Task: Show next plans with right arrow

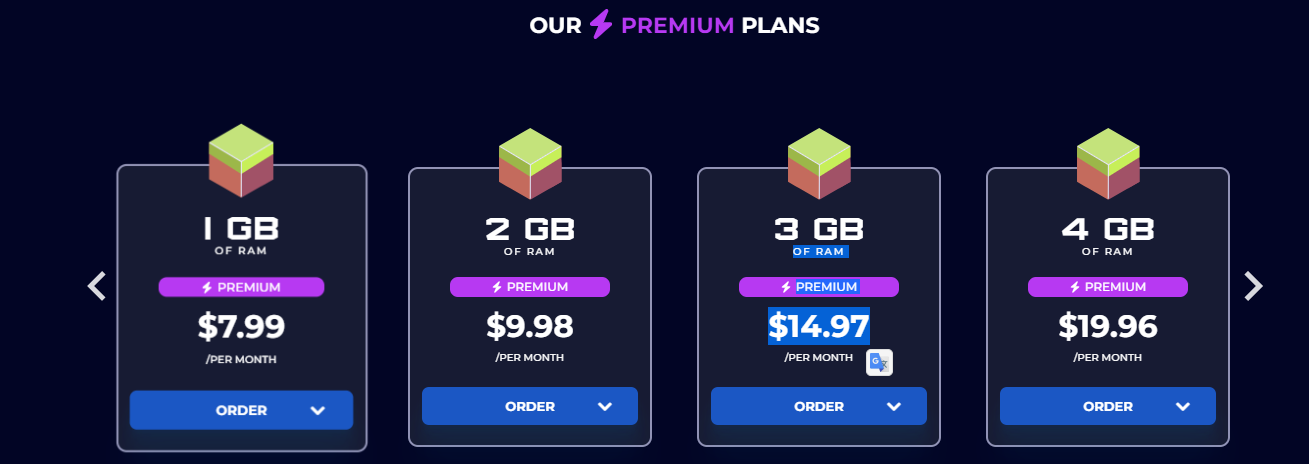Action: [1253, 286]
